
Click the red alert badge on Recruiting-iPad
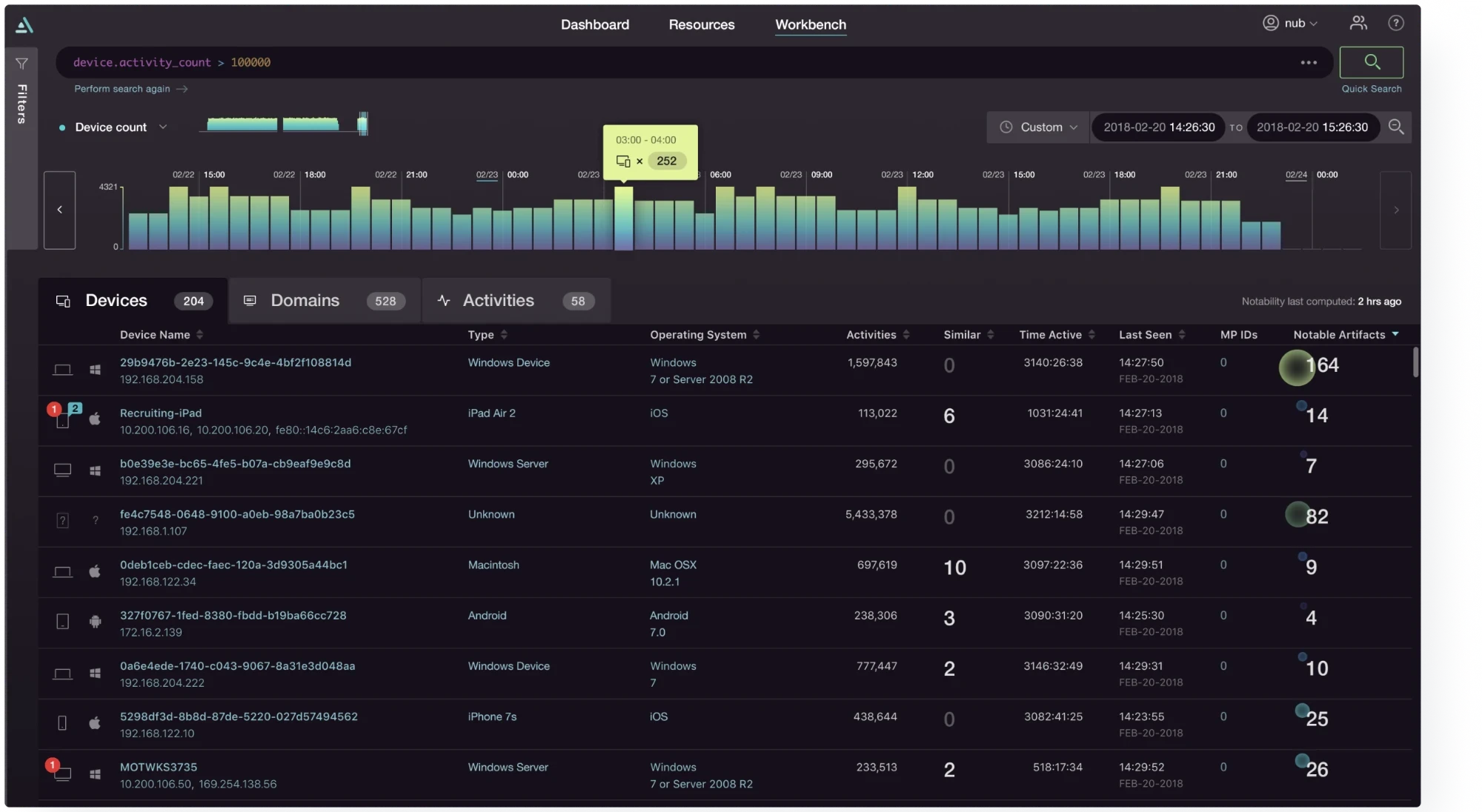coord(53,409)
